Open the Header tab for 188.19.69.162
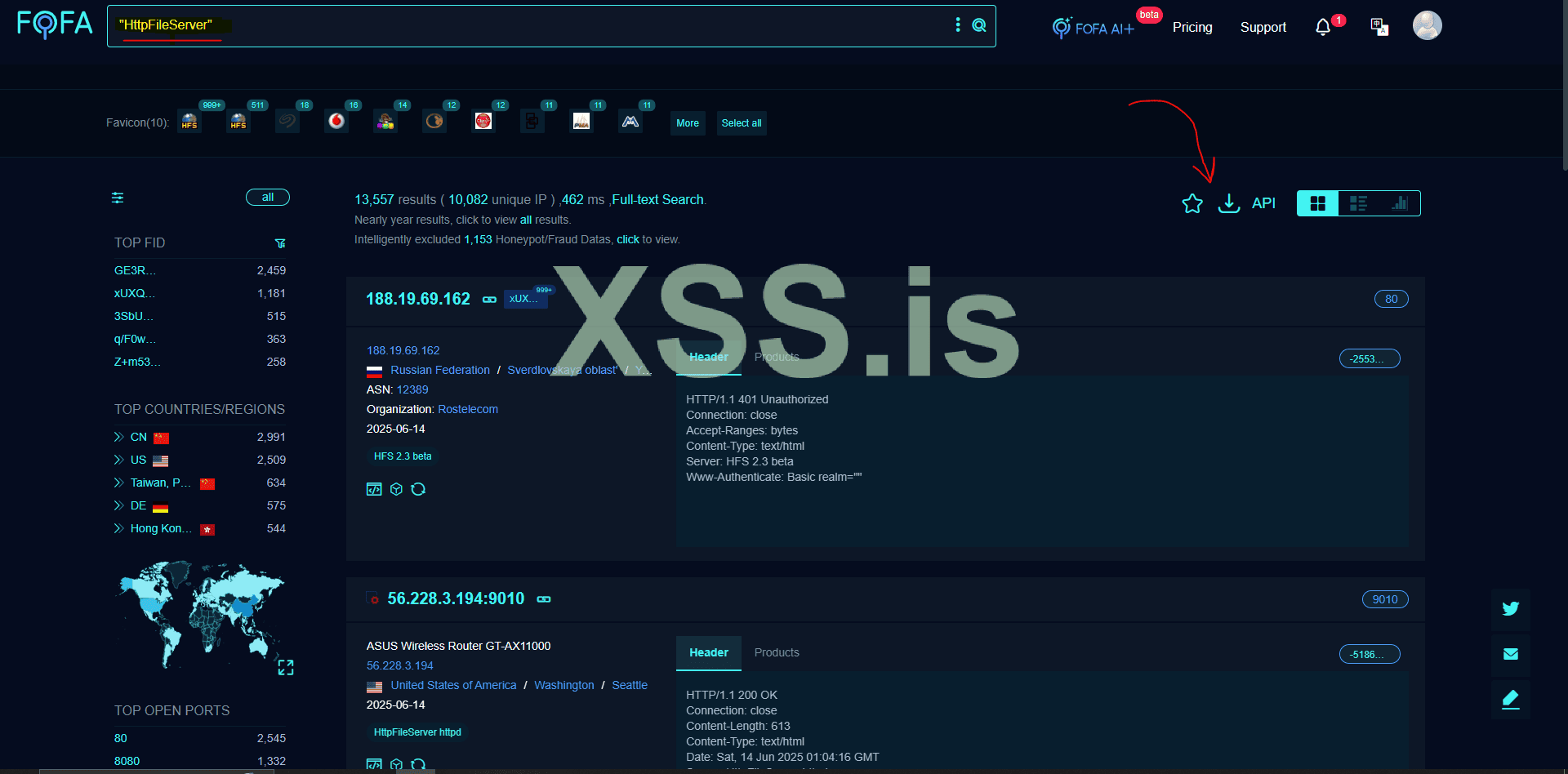This screenshot has width=1568, height=774. click(x=709, y=357)
